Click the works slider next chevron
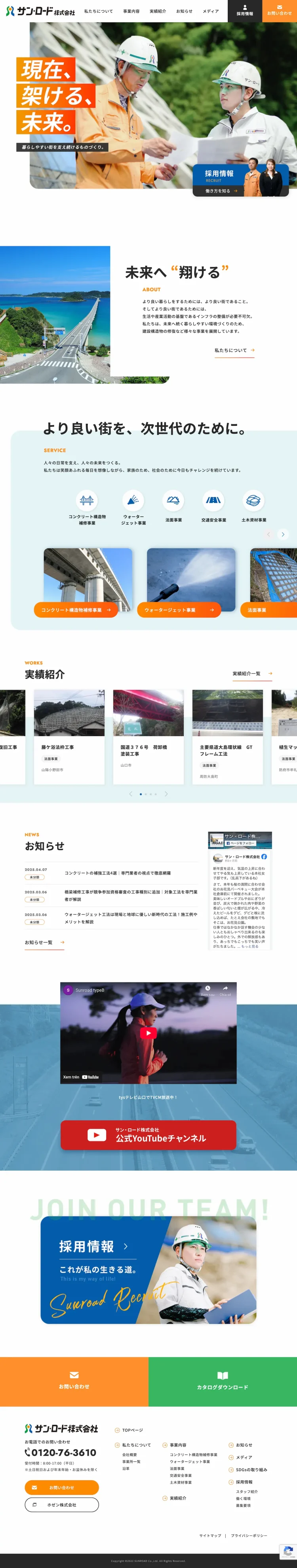The image size is (297, 1568). click(166, 794)
